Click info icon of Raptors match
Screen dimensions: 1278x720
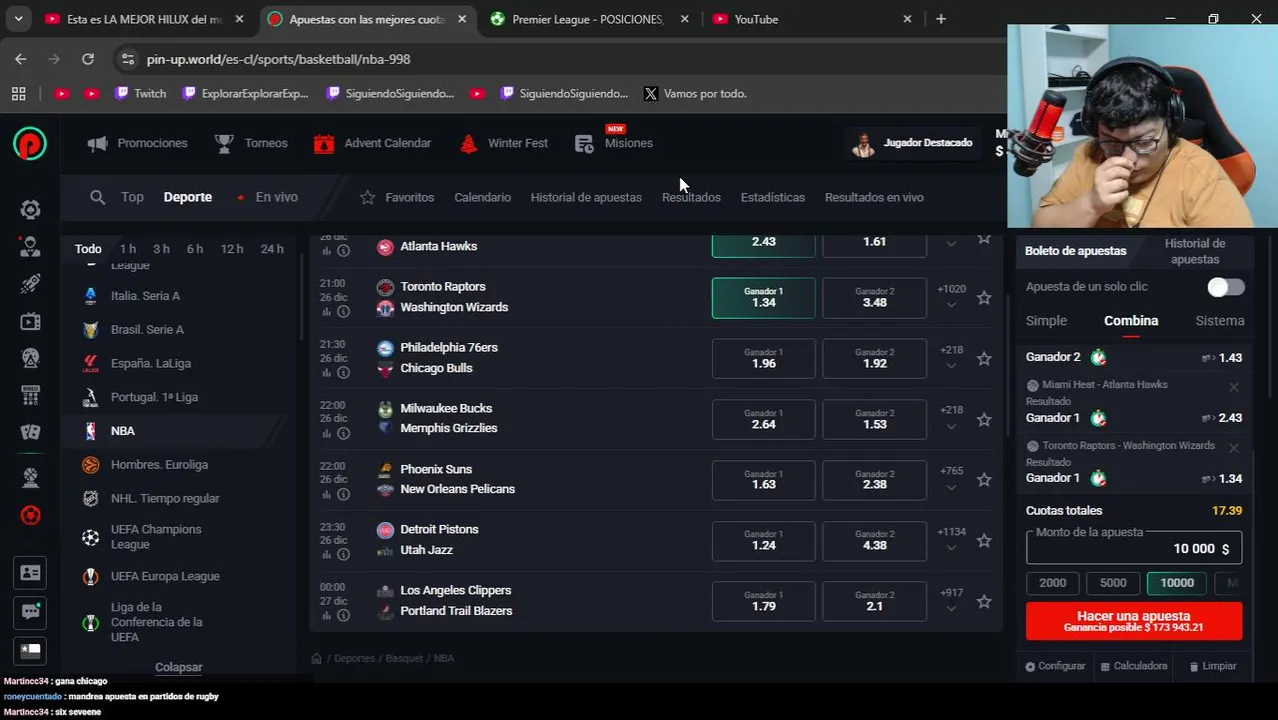[x=343, y=312]
